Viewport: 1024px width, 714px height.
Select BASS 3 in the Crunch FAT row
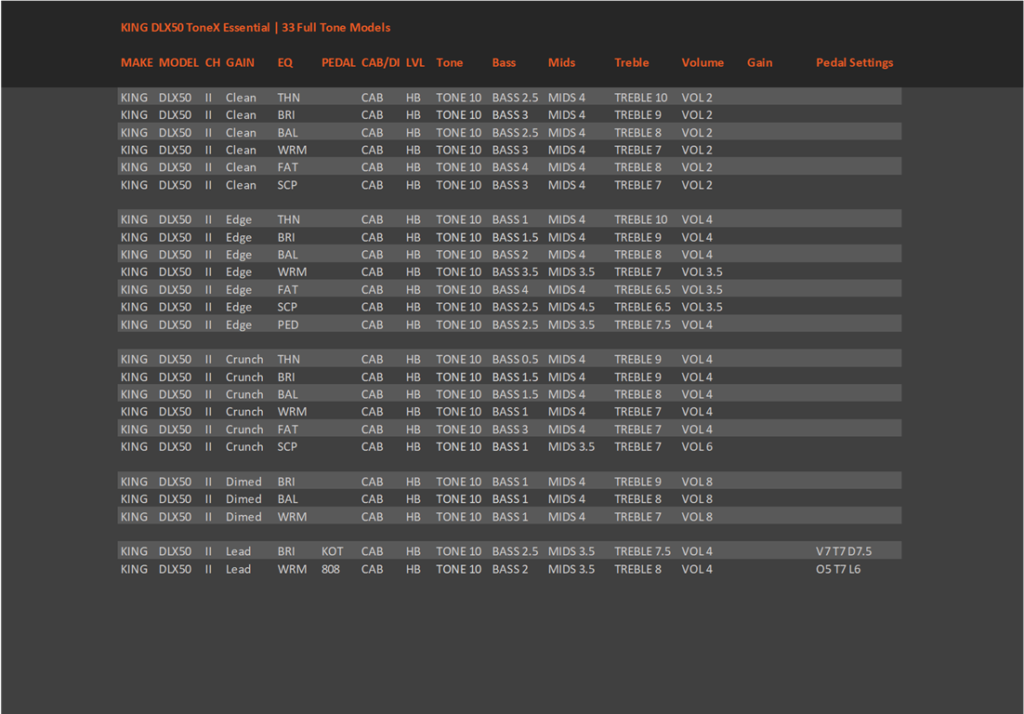(509, 429)
